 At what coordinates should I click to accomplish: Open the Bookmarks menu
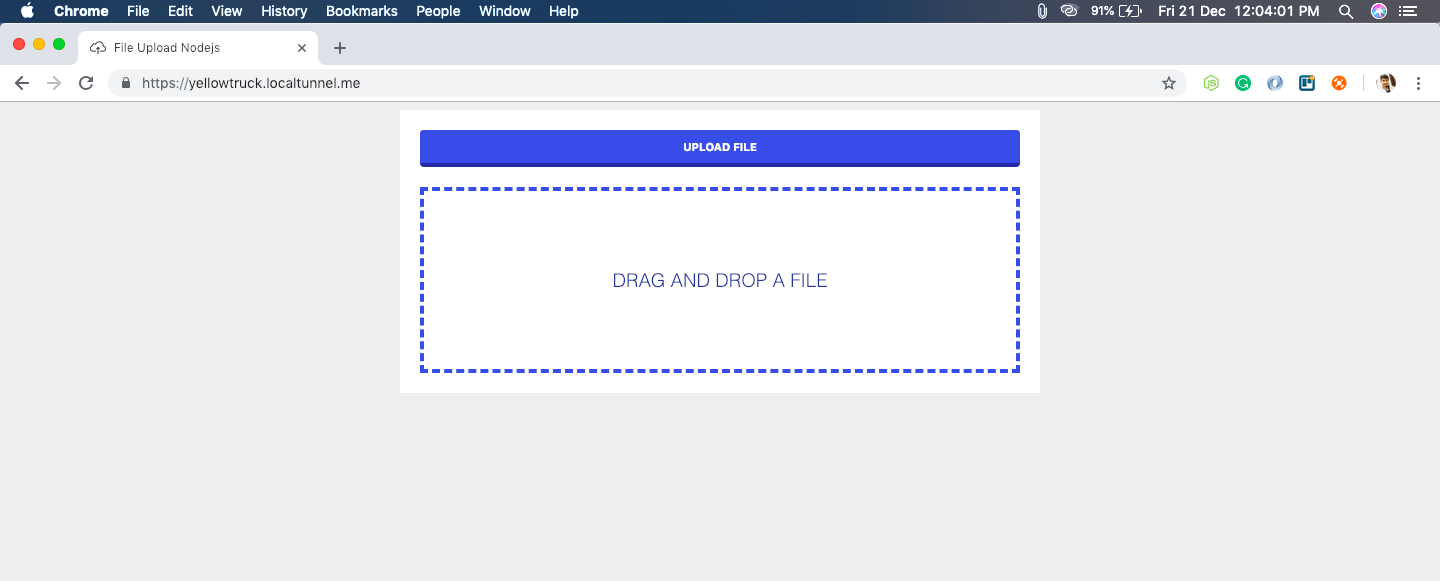pos(362,11)
